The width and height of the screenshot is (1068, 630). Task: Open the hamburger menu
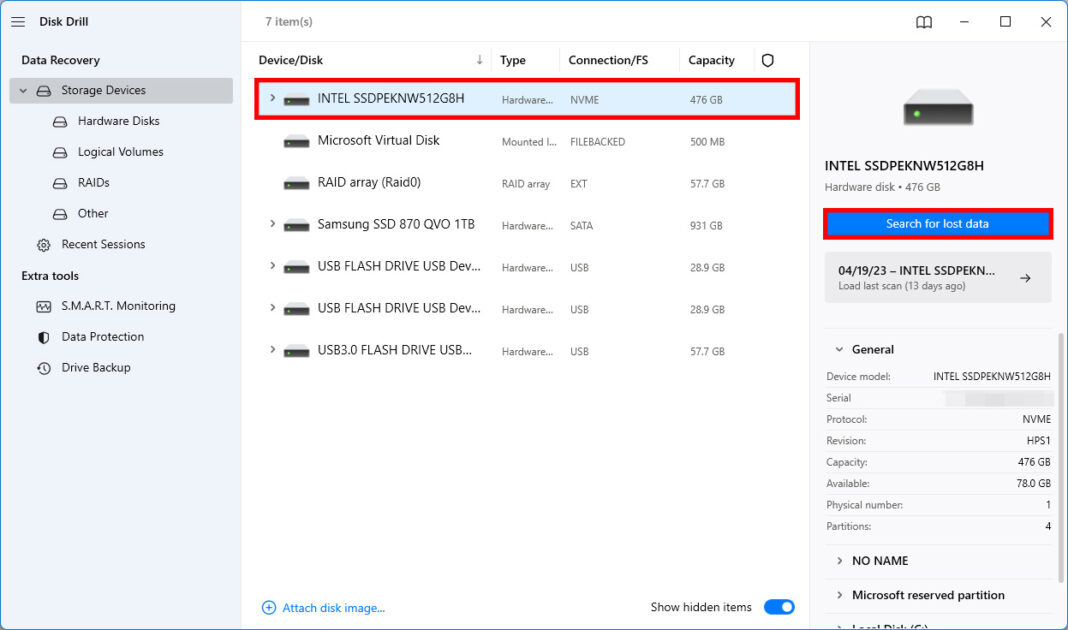[x=17, y=21]
